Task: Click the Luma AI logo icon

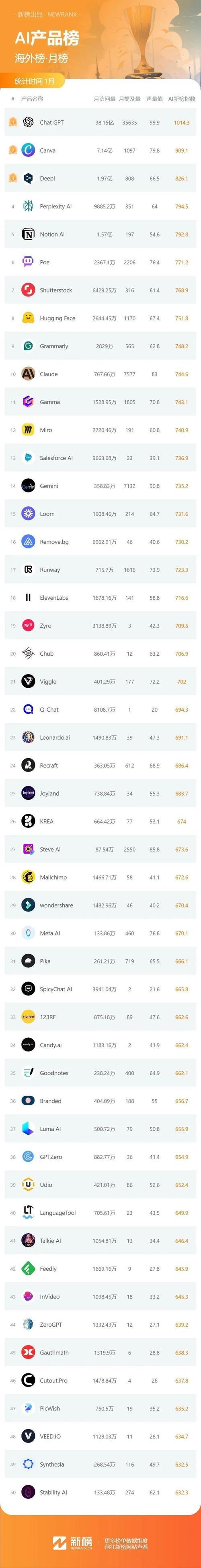Action: (x=28, y=1128)
